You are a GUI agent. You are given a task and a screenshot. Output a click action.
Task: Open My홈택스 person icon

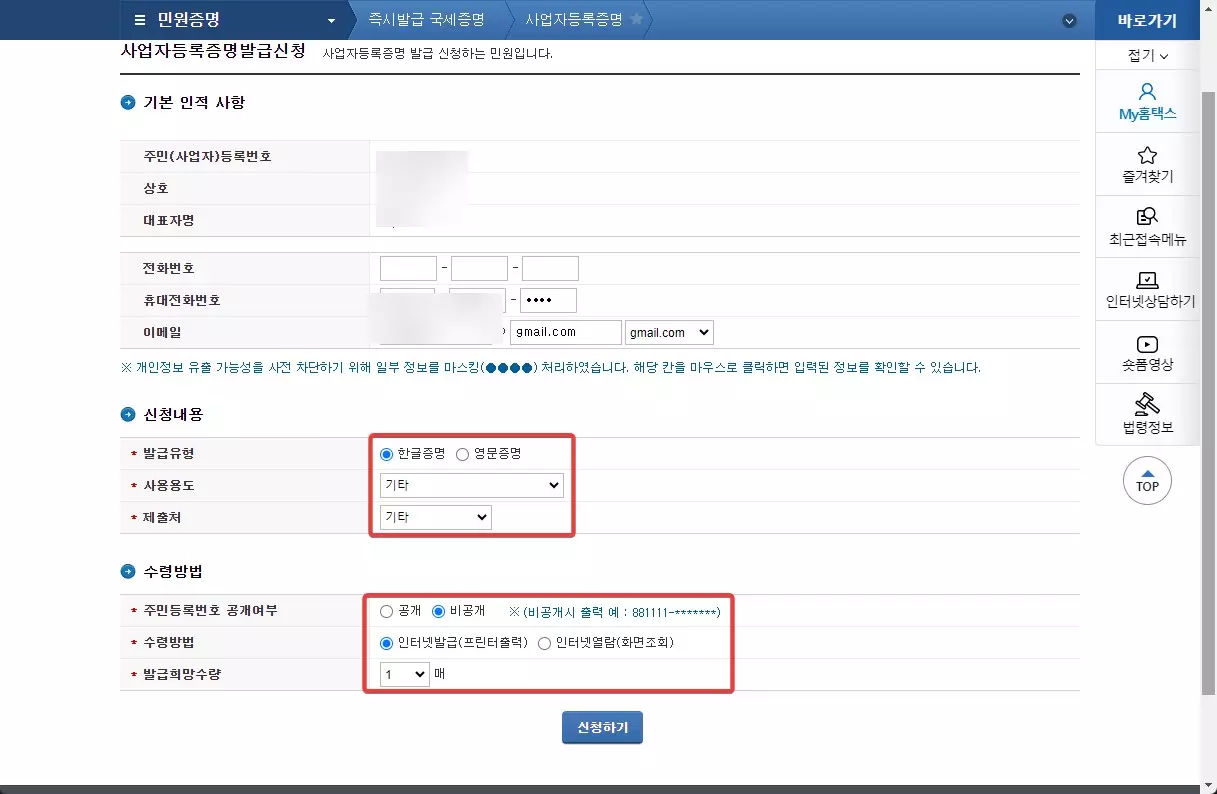[1147, 92]
